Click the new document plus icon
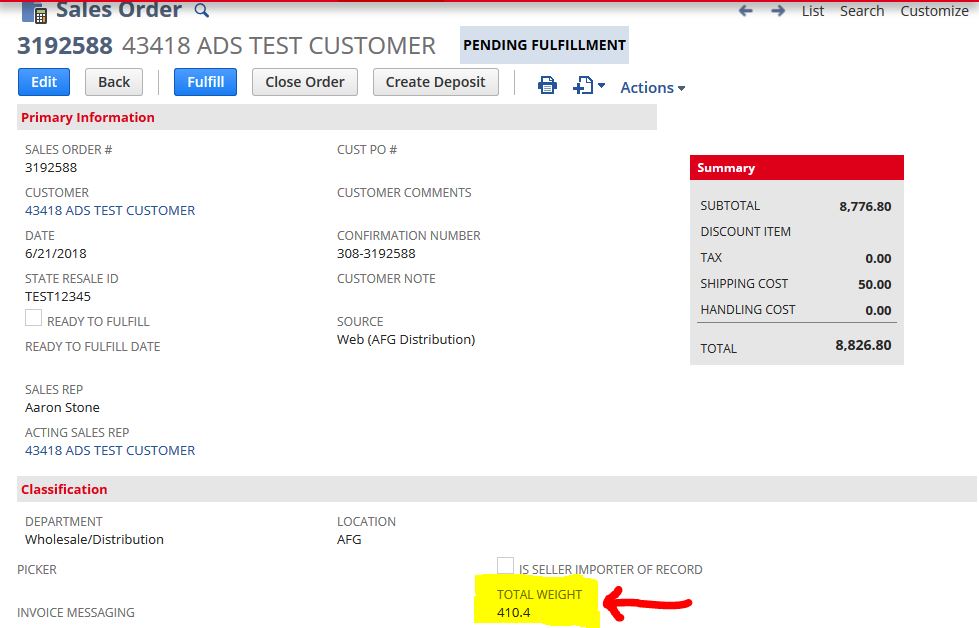979x628 pixels. pos(583,85)
